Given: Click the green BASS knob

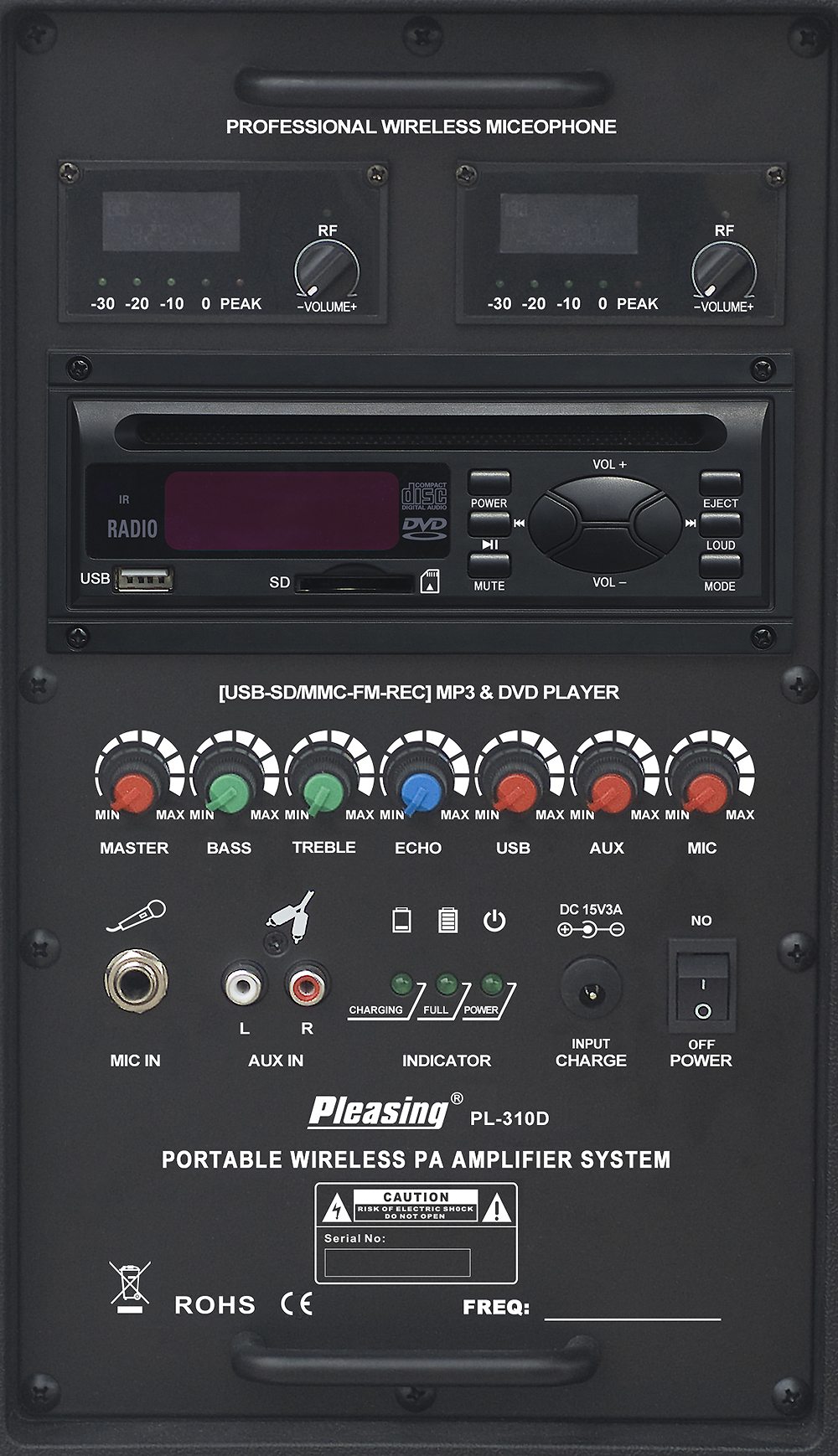Looking at the screenshot, I should 229,793.
